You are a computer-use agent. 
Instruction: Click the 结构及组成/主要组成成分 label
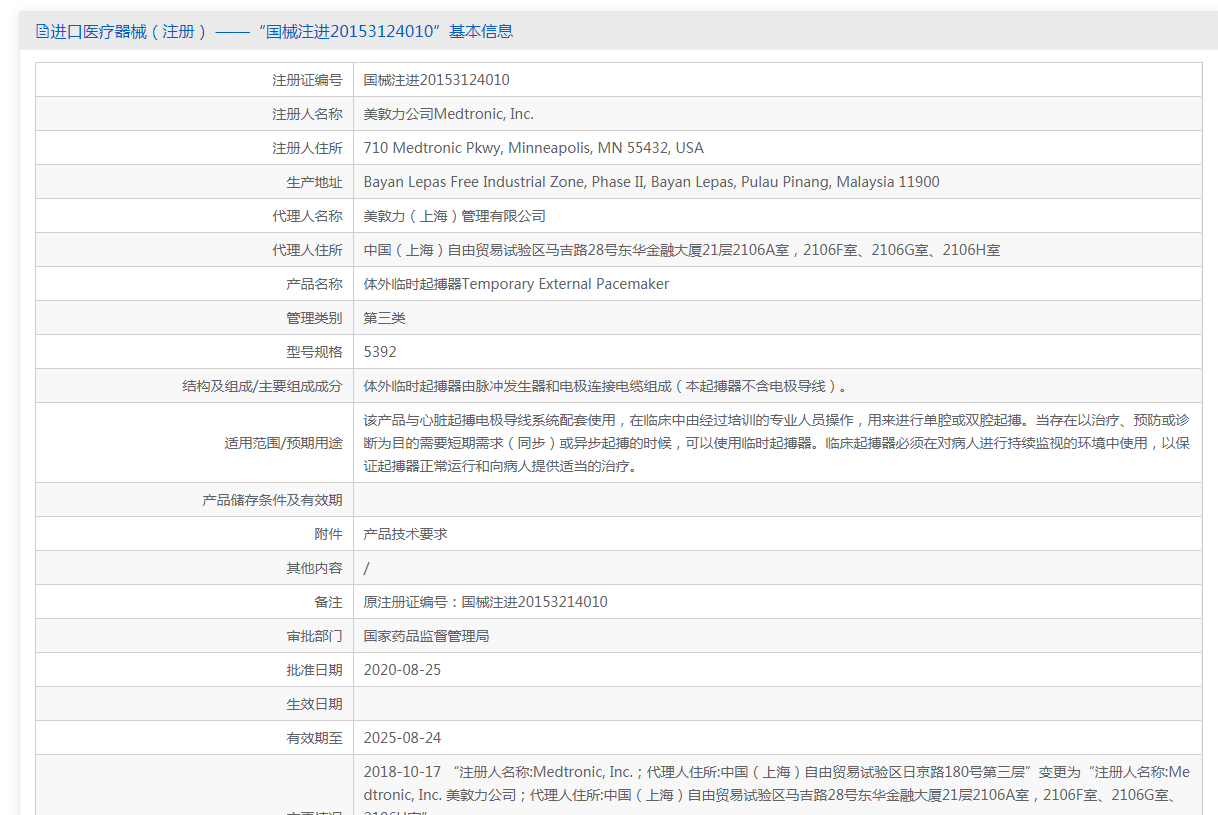[x=264, y=386]
